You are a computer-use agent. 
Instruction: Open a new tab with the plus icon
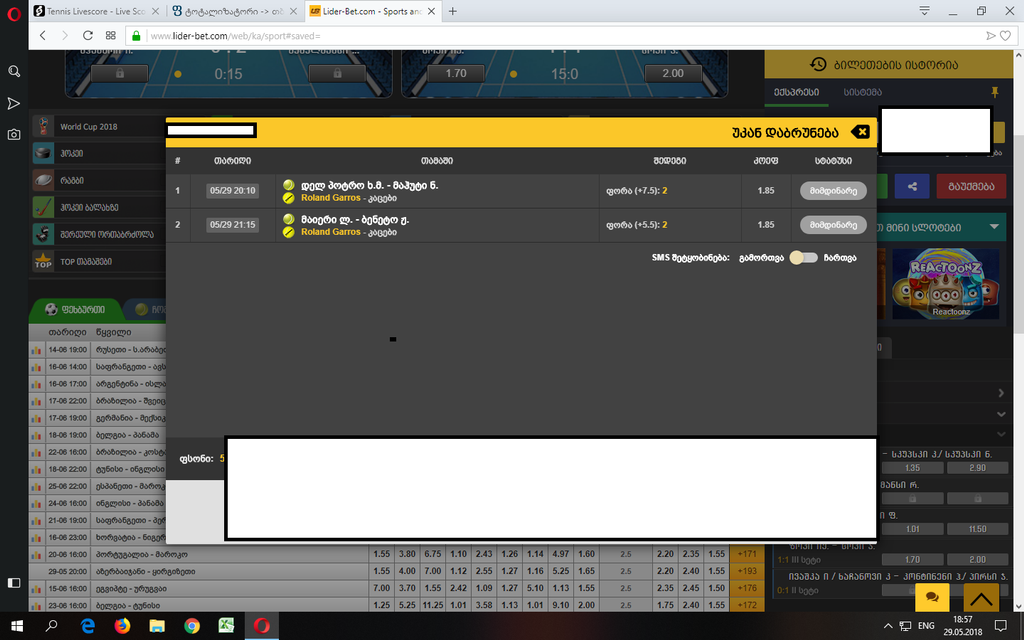point(453,11)
